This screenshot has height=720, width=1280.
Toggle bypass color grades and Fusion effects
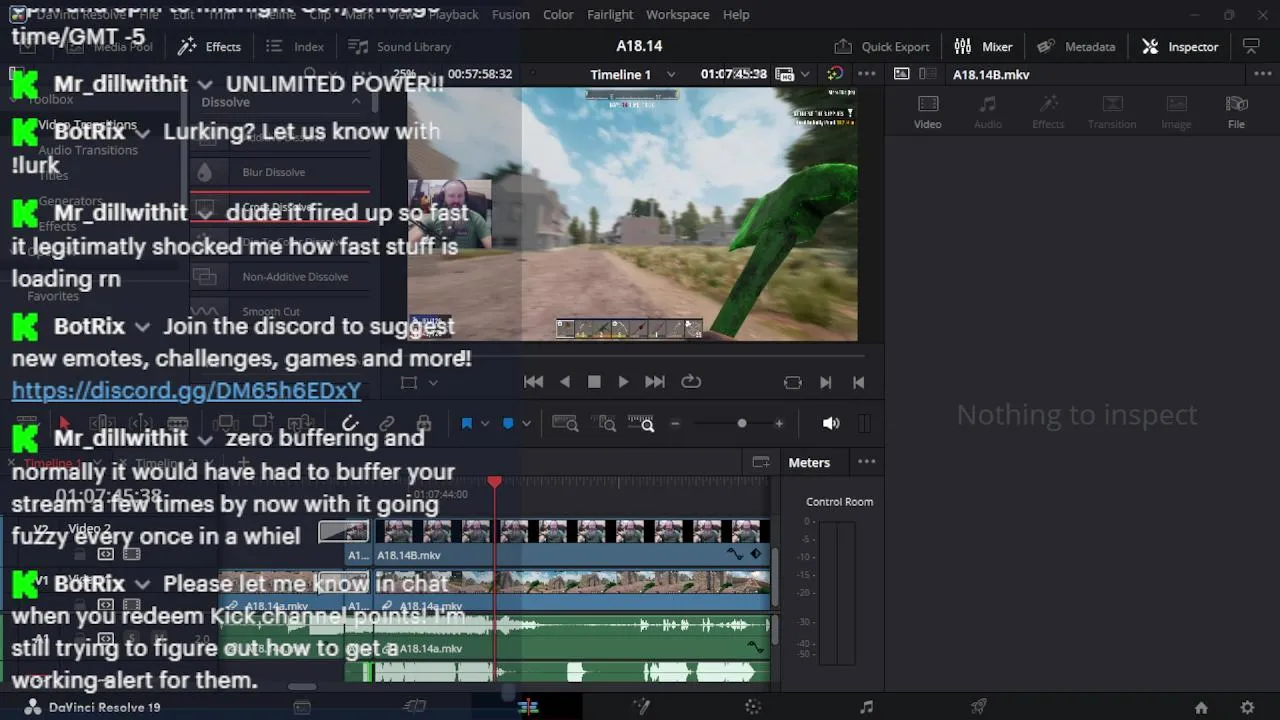tap(835, 74)
